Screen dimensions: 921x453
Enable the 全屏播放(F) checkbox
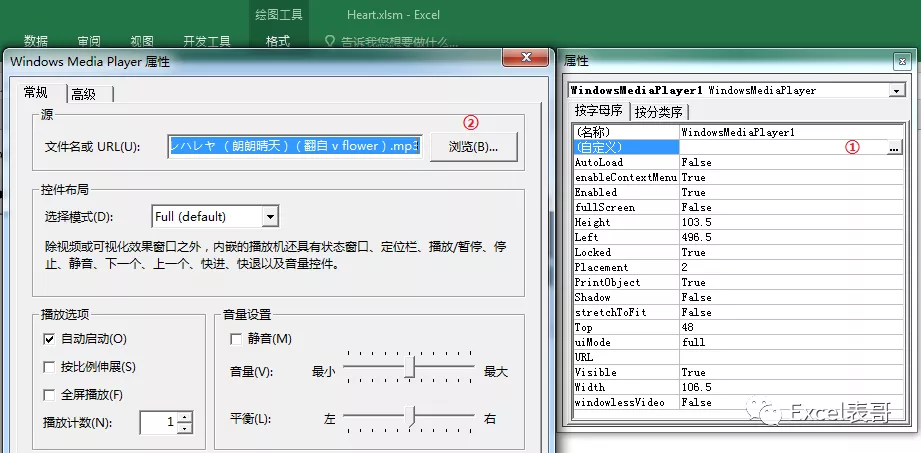point(49,395)
